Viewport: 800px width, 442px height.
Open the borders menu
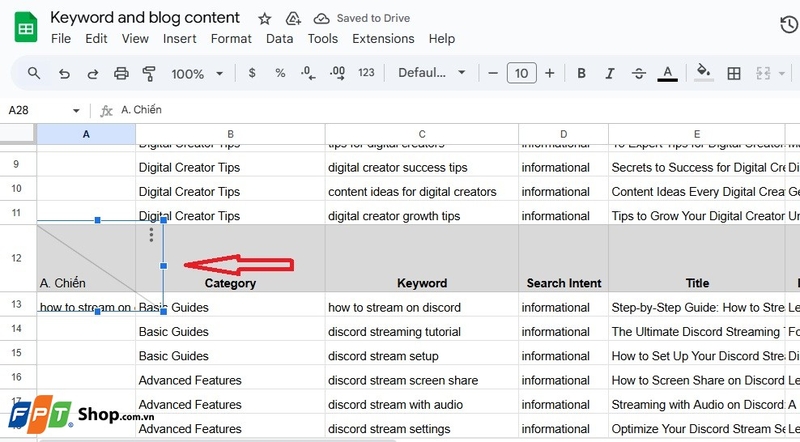click(734, 73)
